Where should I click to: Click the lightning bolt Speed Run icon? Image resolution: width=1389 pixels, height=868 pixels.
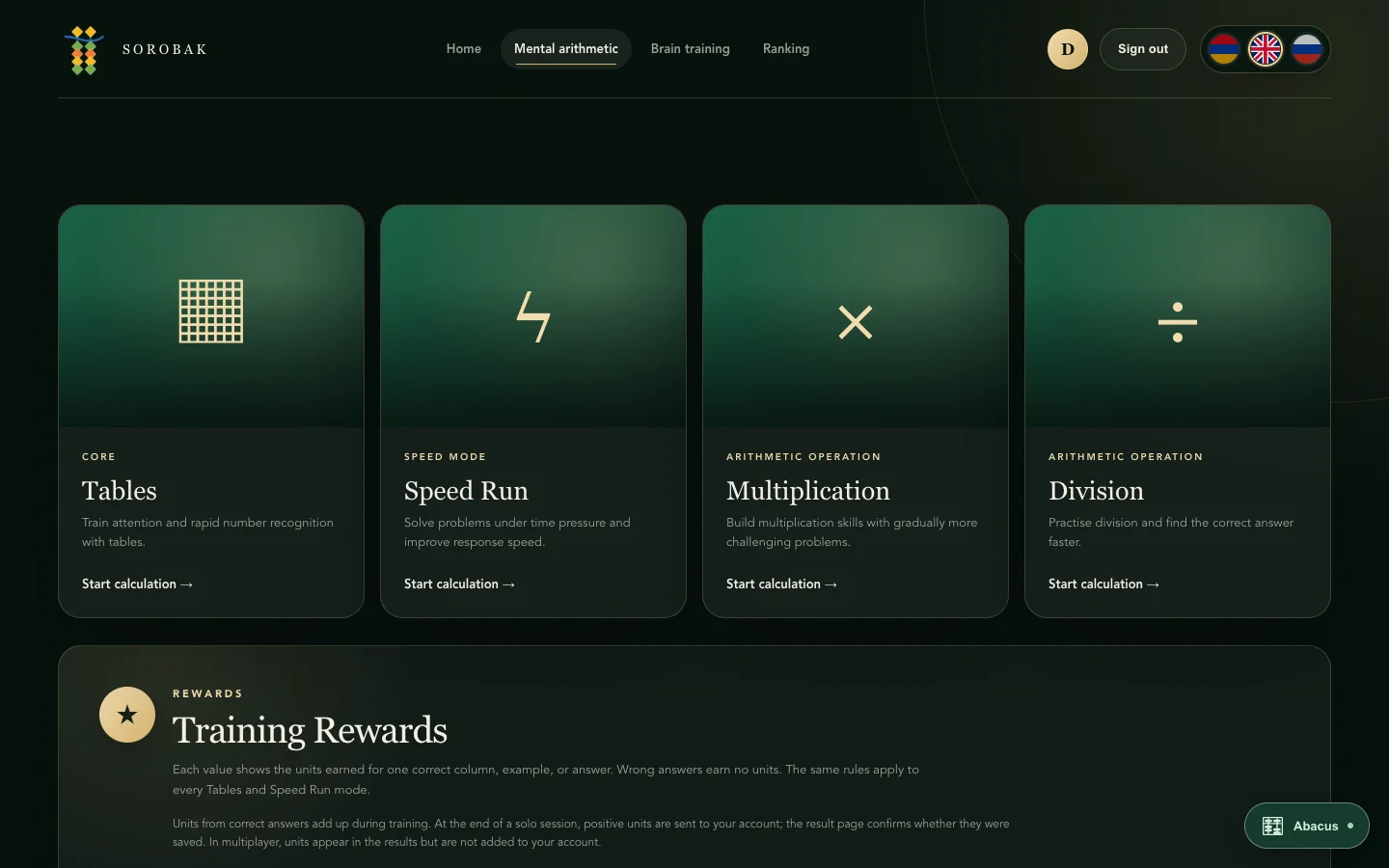(x=533, y=316)
